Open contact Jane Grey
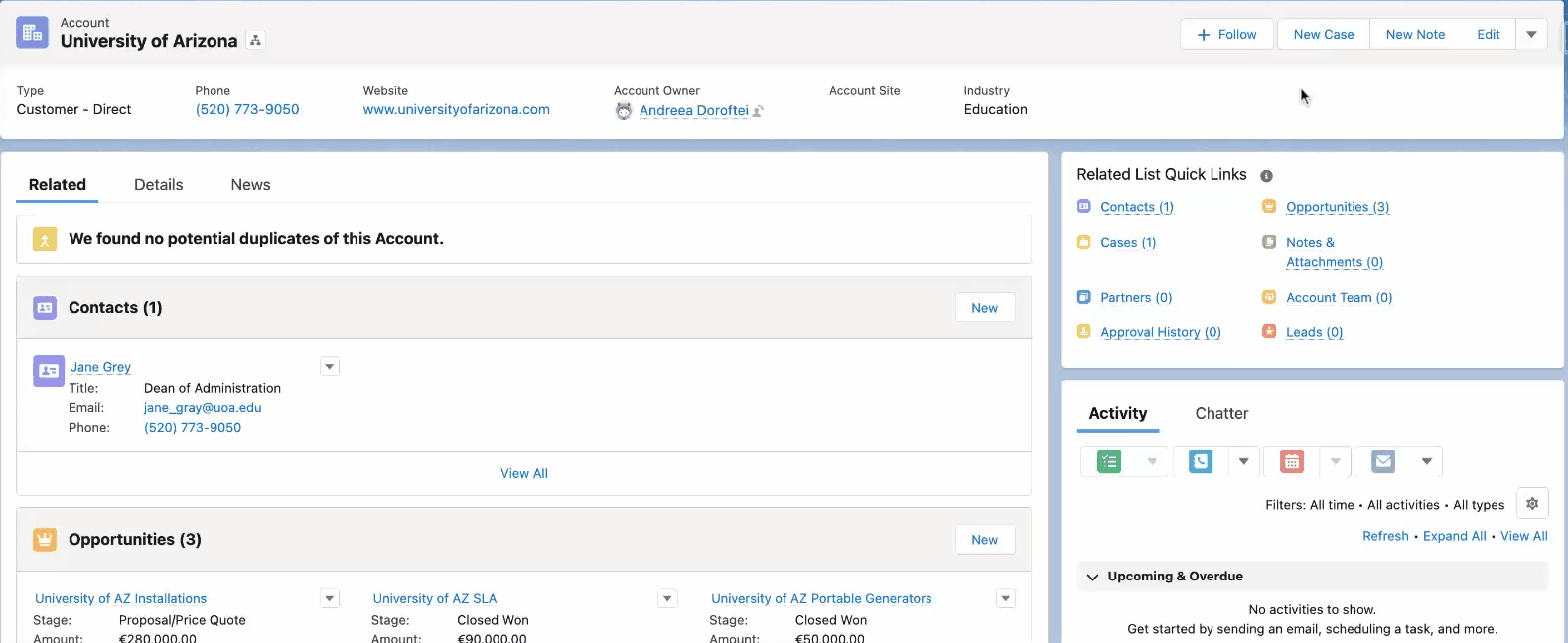Image resolution: width=1568 pixels, height=643 pixels. point(100,367)
